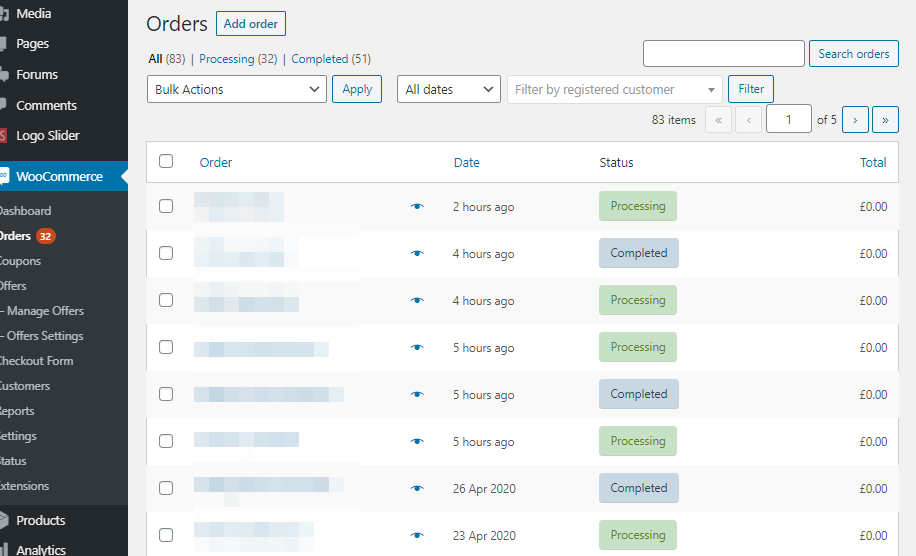Click the orders search text field

(723, 54)
